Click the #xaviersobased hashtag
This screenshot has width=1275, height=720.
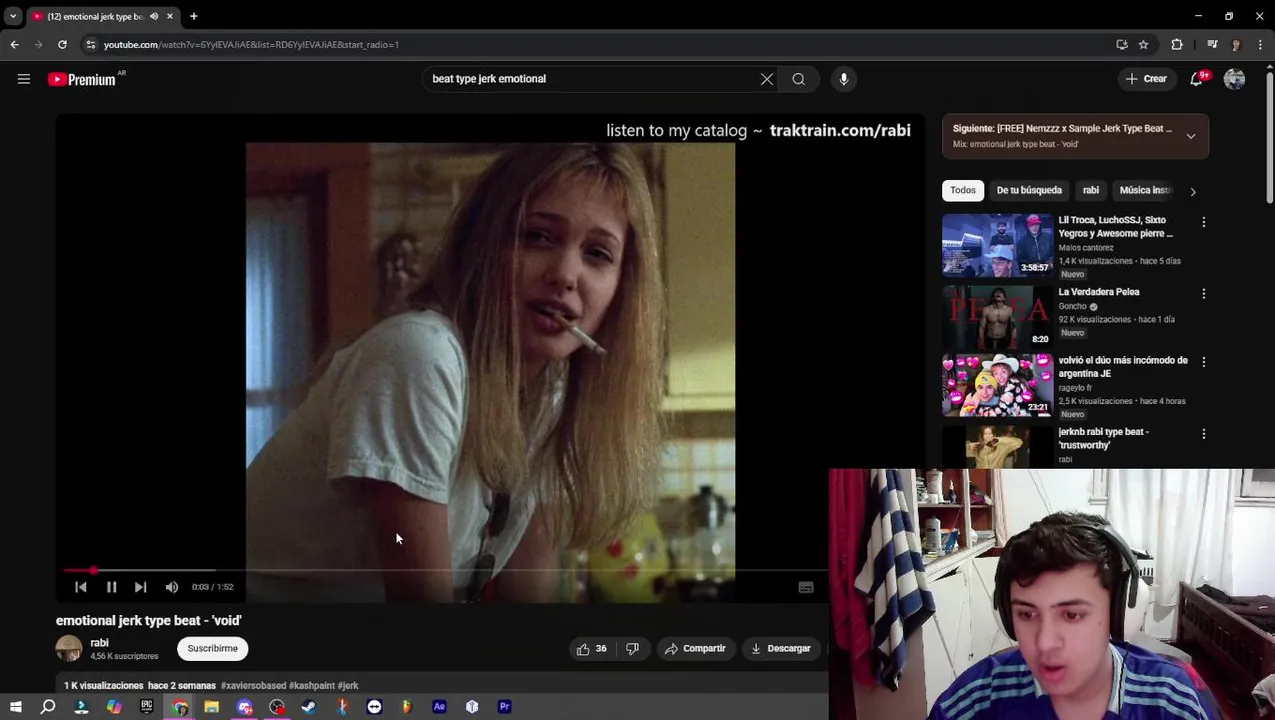(x=253, y=686)
